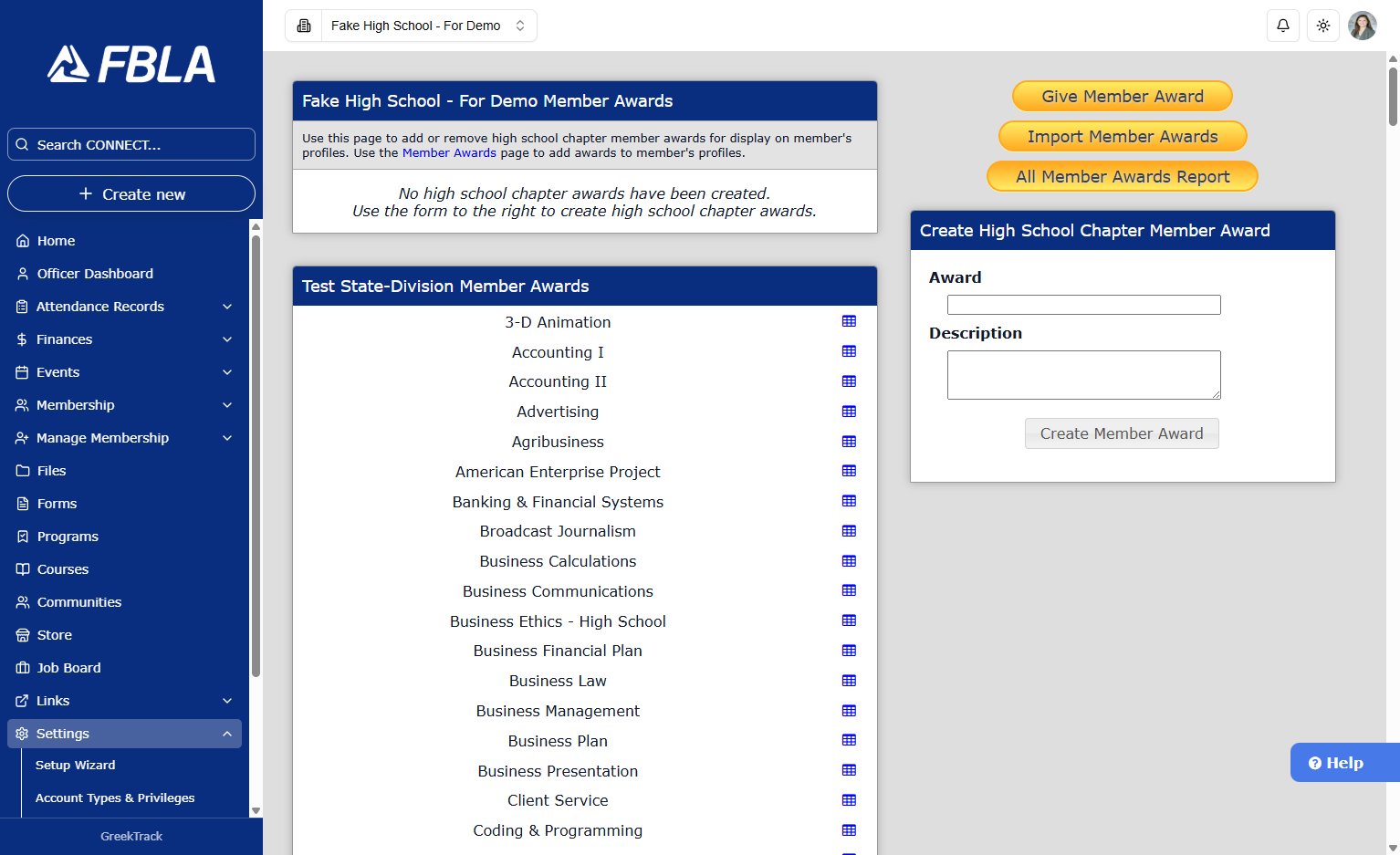Open Account Types & Privileges
Viewport: 1400px width, 855px height.
pos(115,798)
